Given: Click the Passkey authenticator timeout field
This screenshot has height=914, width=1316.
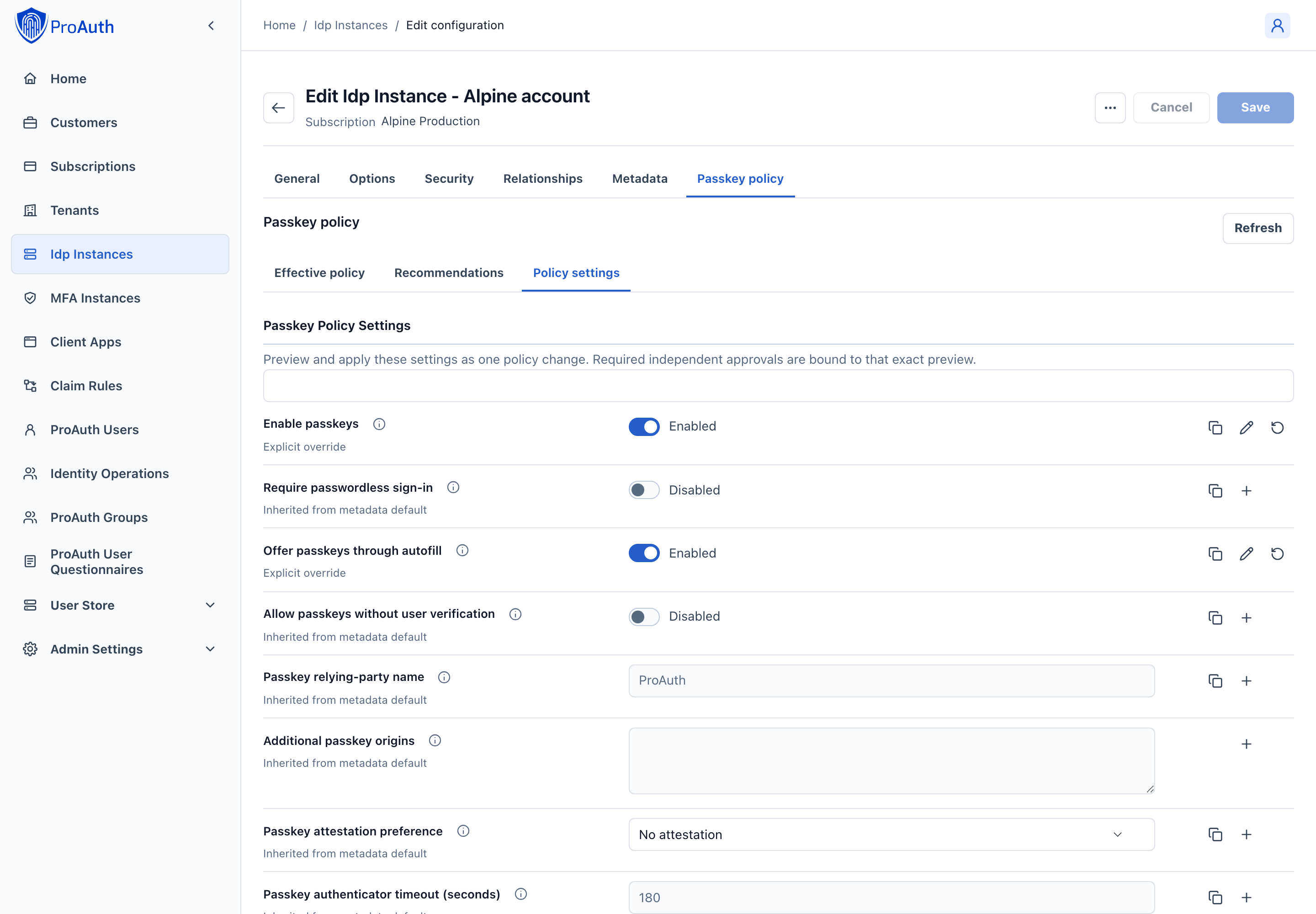Looking at the screenshot, I should click(x=891, y=898).
